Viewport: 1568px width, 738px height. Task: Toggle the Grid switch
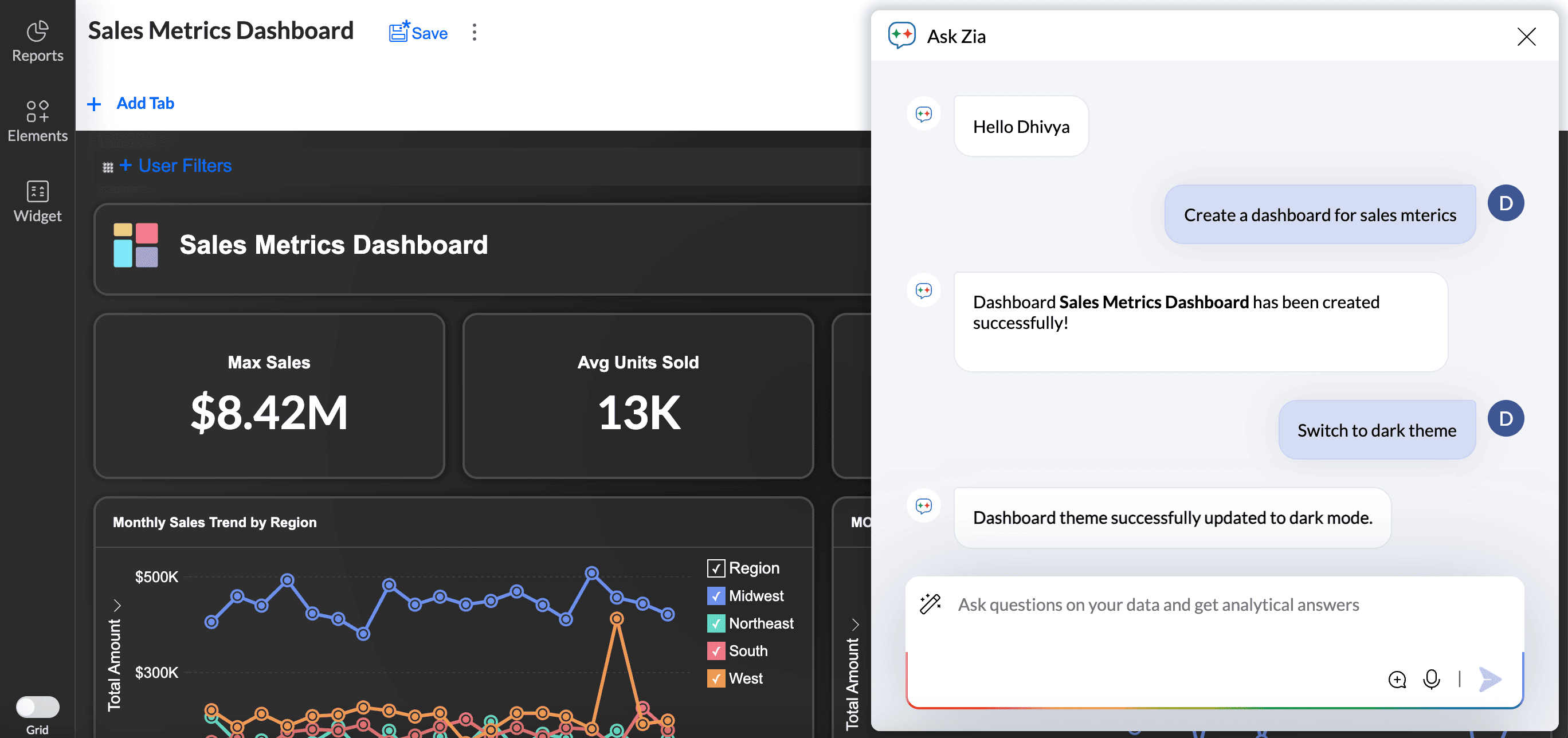point(37,706)
